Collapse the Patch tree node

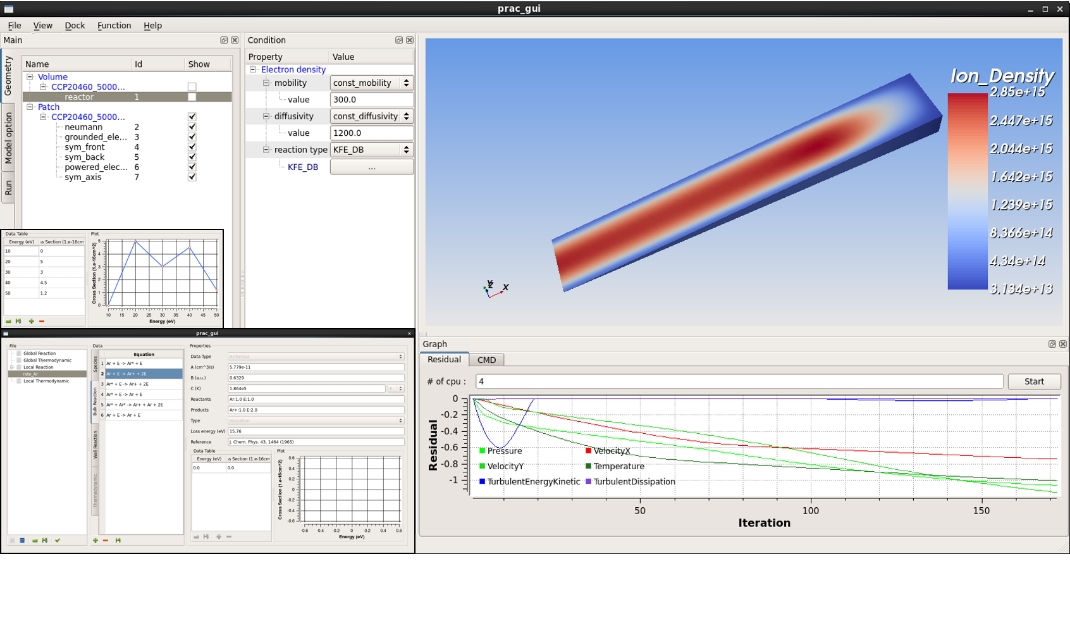point(30,107)
